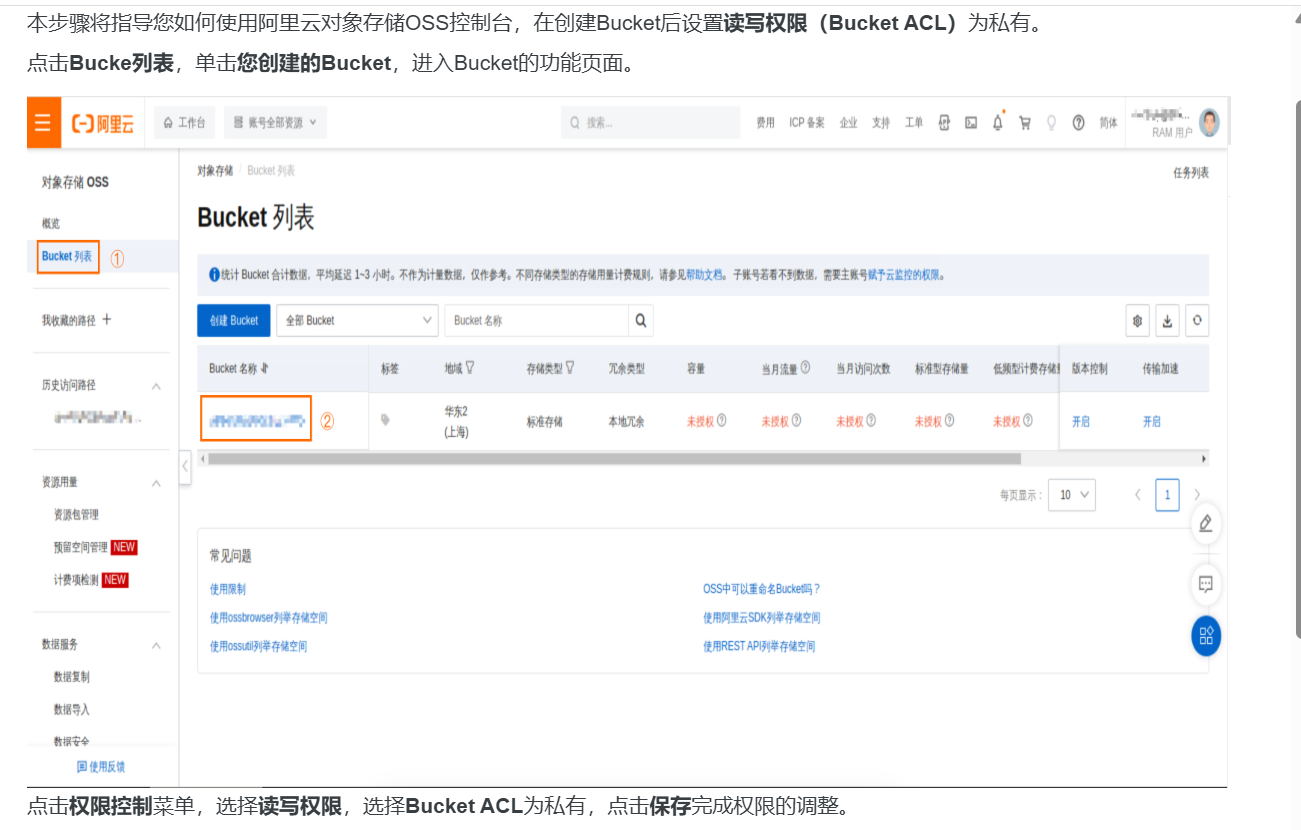Focus the top 搜索 field
This screenshot has width=1301, height=830.
[650, 123]
